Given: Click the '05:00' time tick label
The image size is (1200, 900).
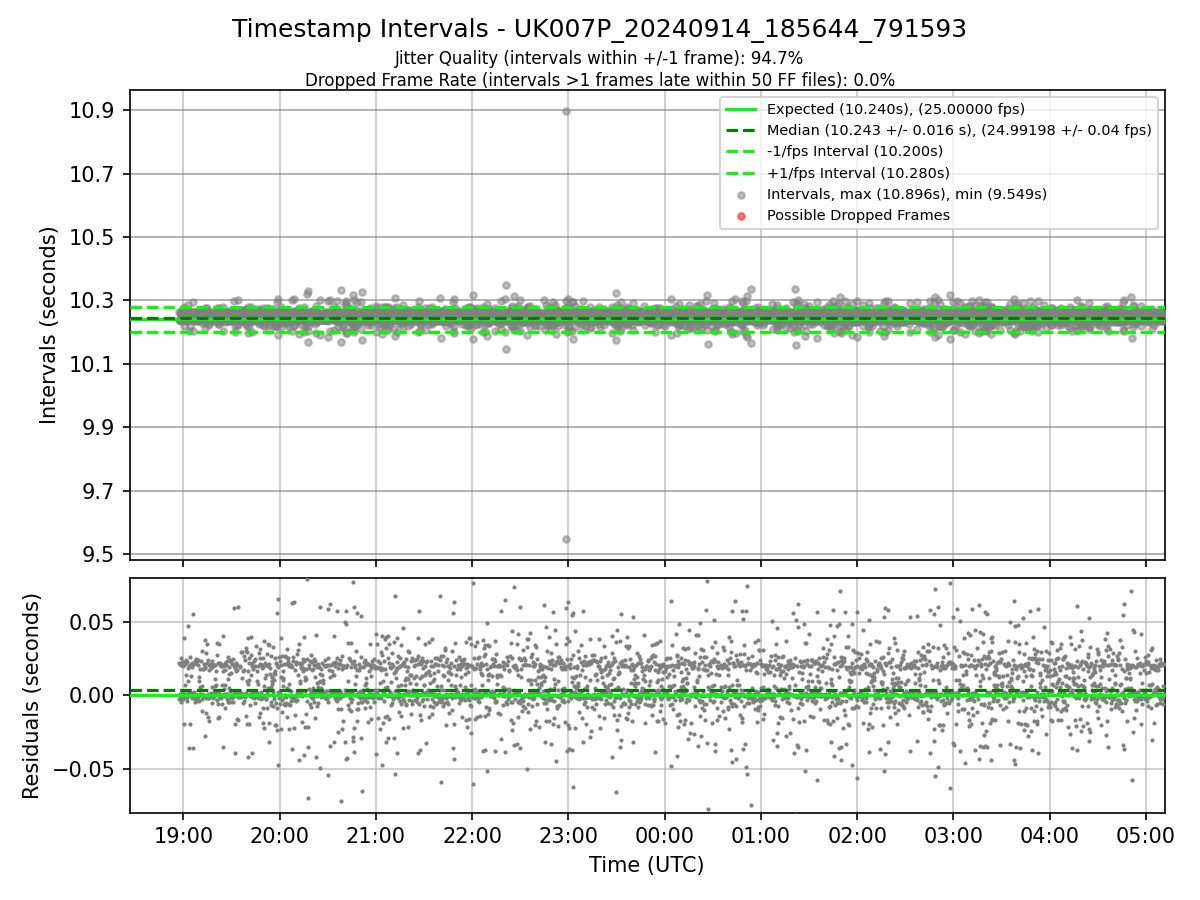Looking at the screenshot, I should (x=1145, y=834).
